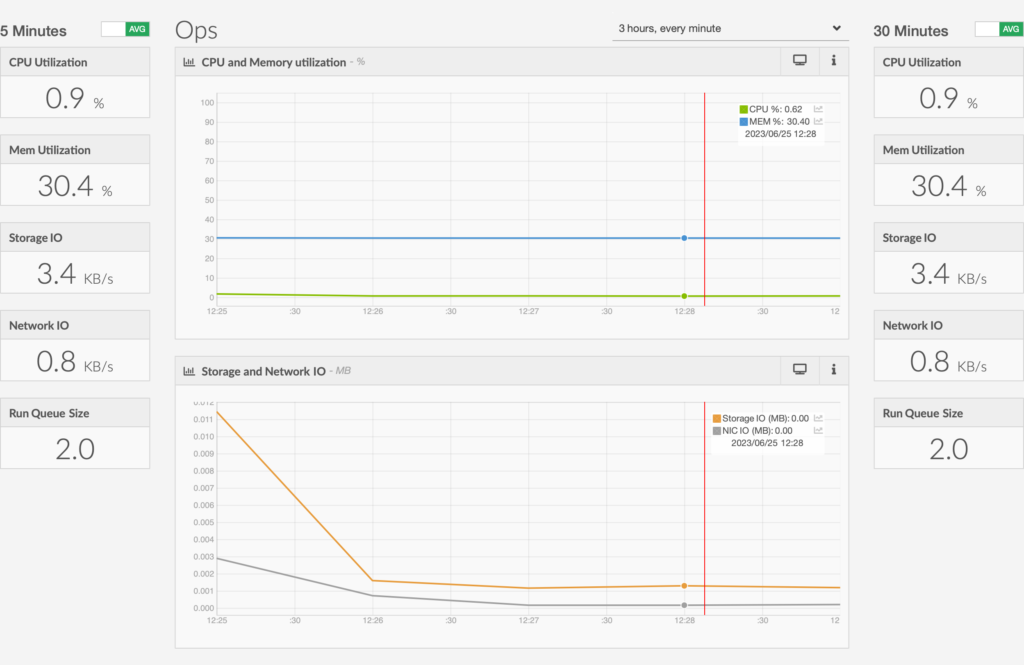This screenshot has width=1024, height=665.
Task: Click Run Queue Size 2.0 value in 5 Minutes panel
Action: point(75,449)
